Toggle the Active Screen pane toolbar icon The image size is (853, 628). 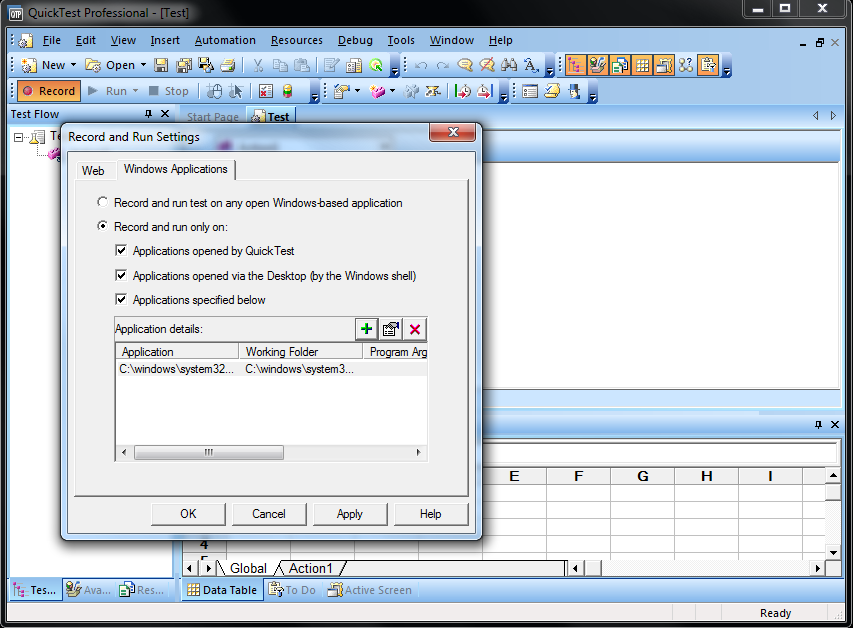click(664, 65)
